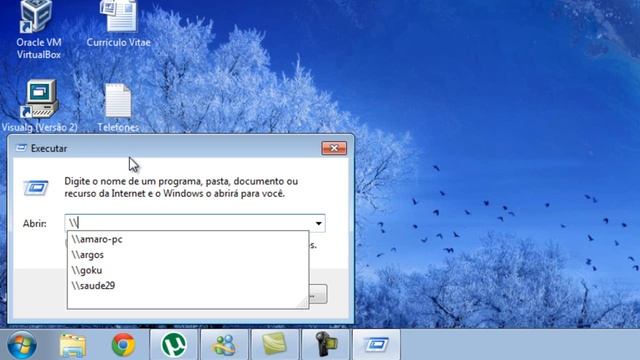The height and width of the screenshot is (360, 640).
Task: Select \\argos from the suggestions
Action: coord(188,255)
